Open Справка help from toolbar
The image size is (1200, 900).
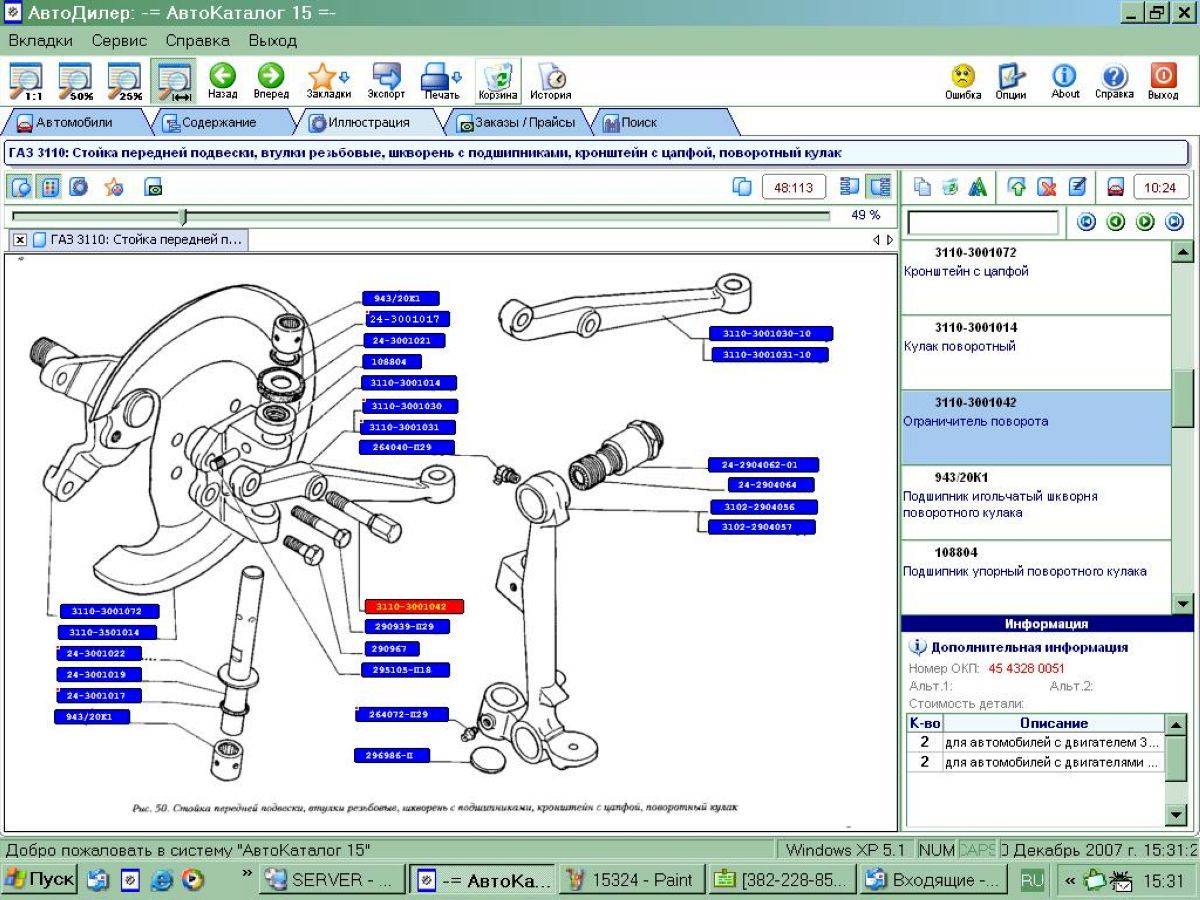pos(1114,81)
